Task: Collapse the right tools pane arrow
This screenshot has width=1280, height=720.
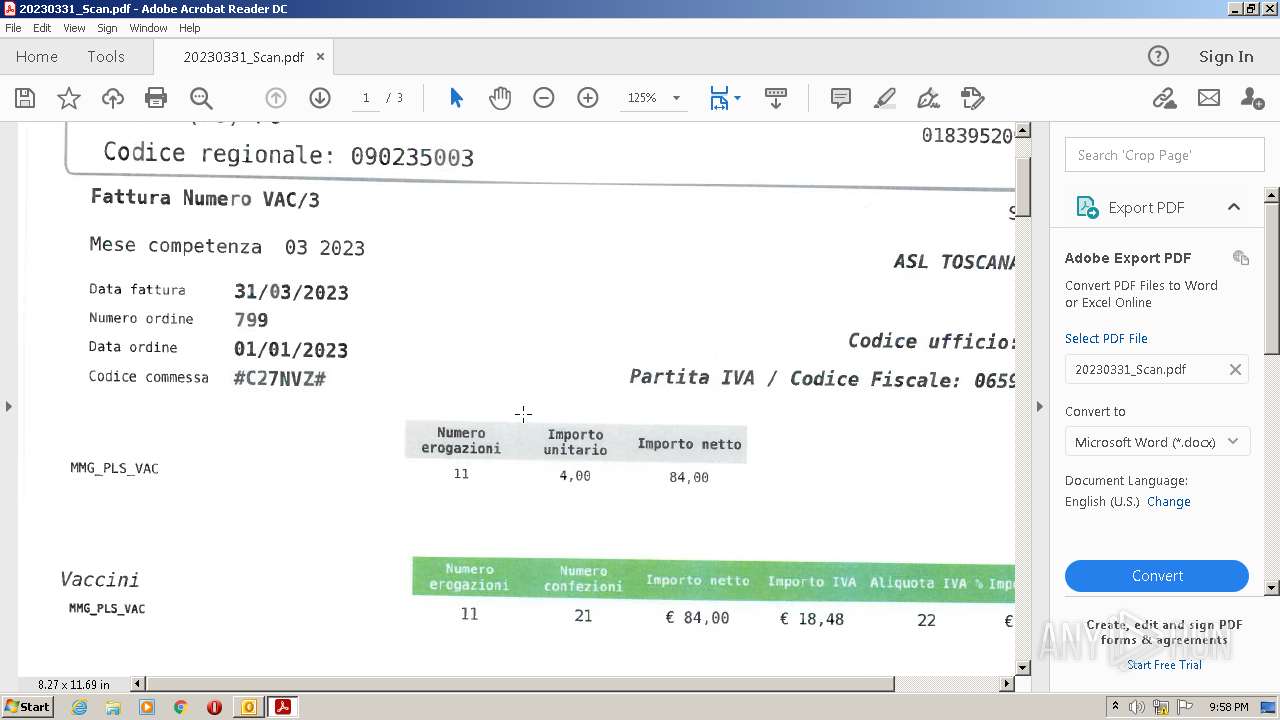Action: click(x=1039, y=406)
